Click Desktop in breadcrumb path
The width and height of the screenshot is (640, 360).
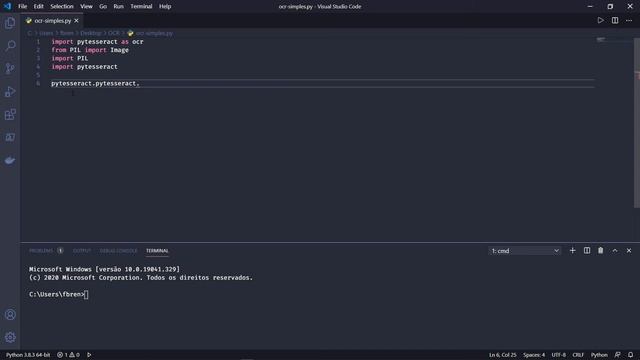(91, 33)
